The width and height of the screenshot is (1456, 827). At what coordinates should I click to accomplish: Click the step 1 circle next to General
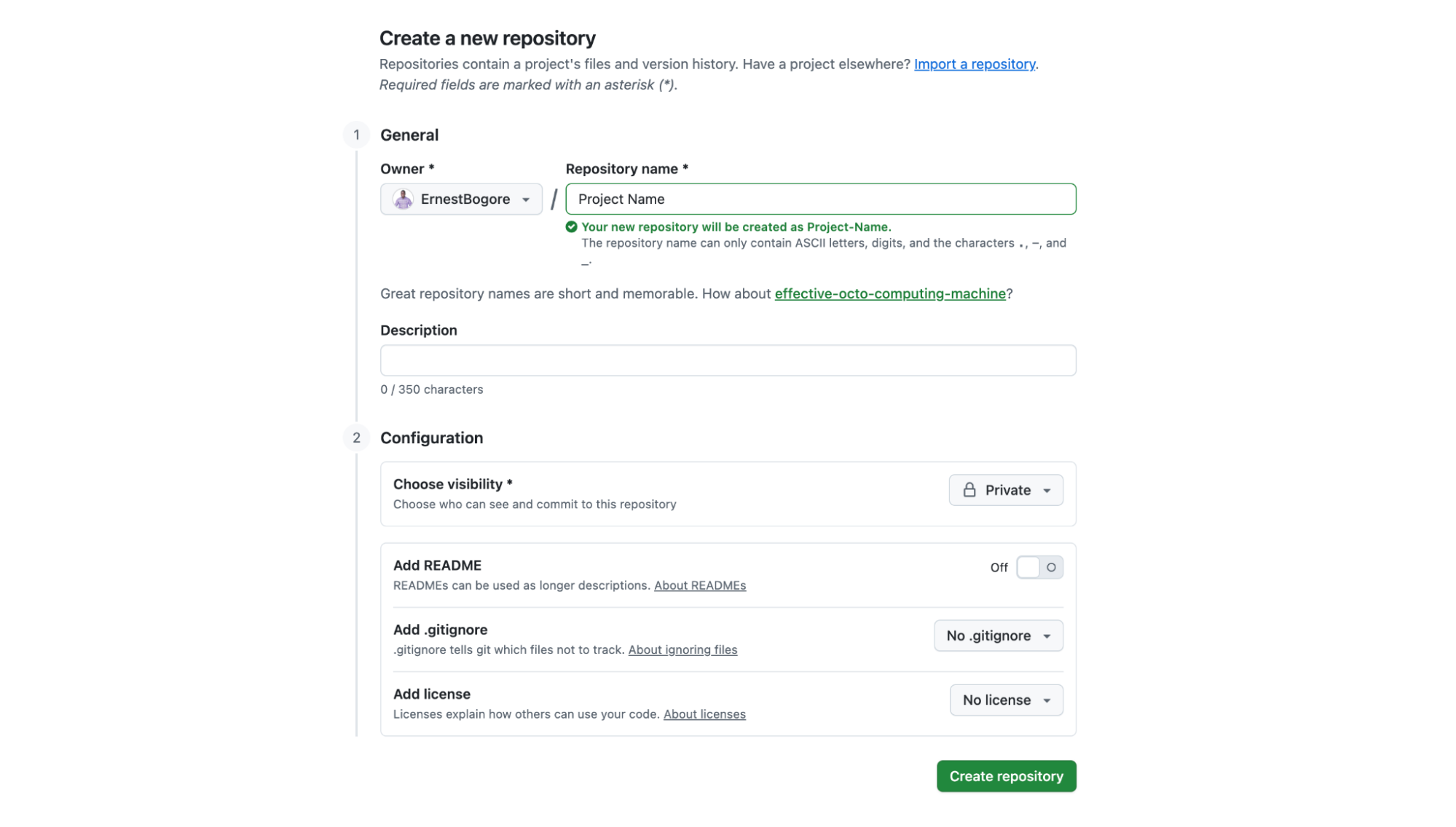pyautogui.click(x=357, y=135)
